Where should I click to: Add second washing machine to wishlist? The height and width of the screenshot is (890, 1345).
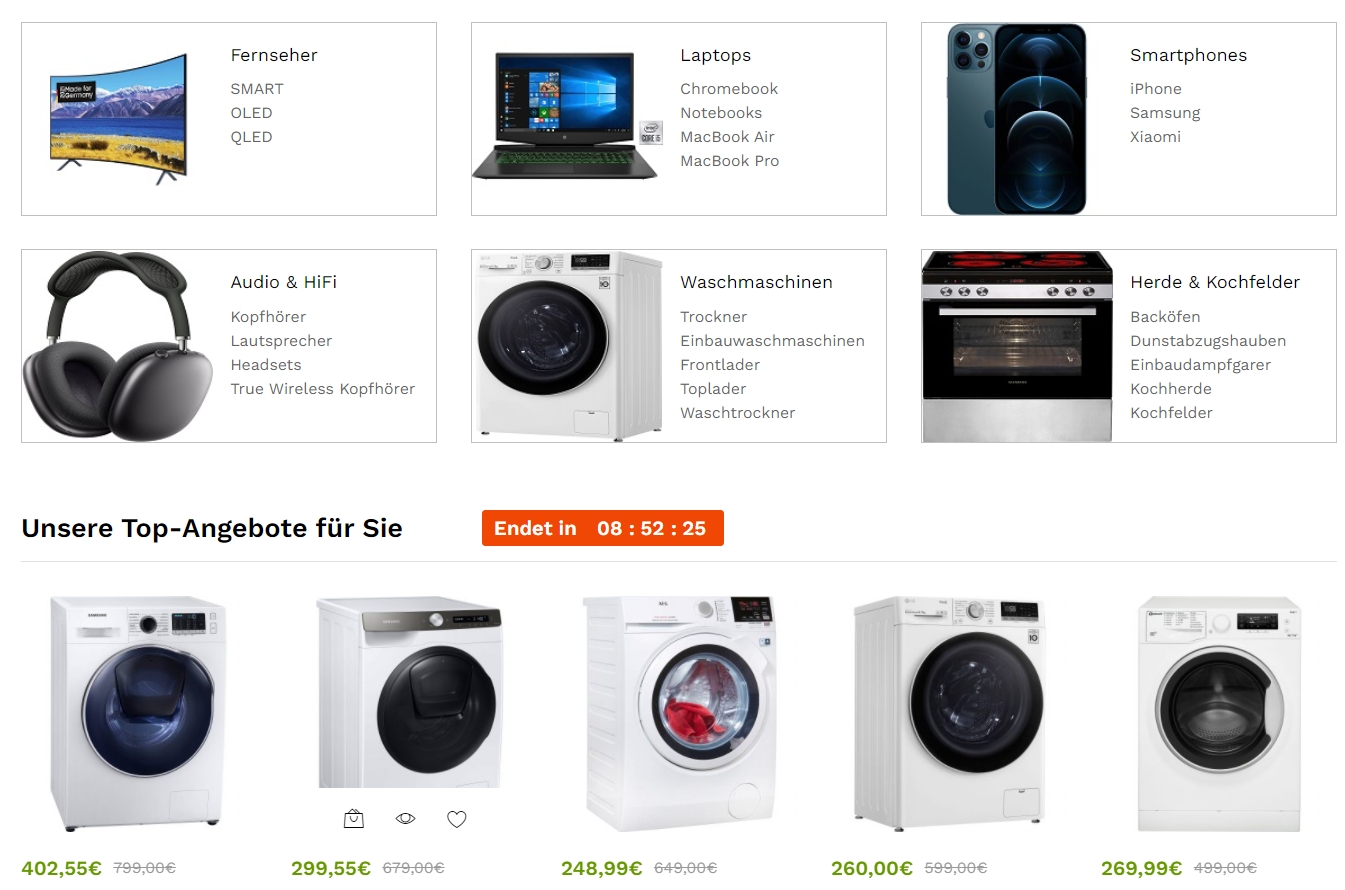coord(457,819)
